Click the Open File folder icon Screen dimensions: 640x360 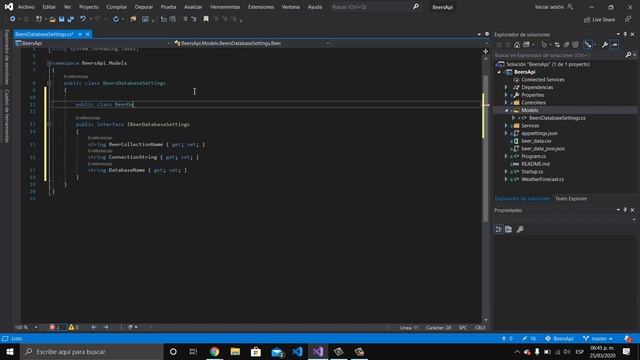(52, 19)
